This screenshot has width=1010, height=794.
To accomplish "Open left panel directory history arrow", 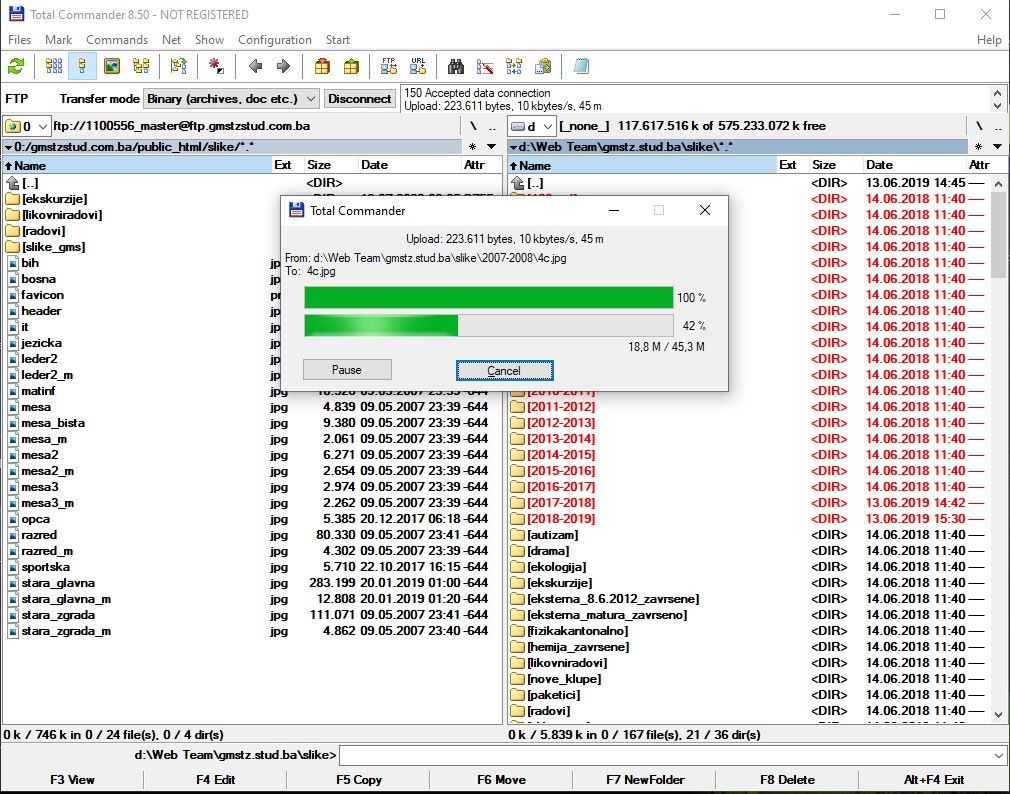I will pyautogui.click(x=491, y=147).
